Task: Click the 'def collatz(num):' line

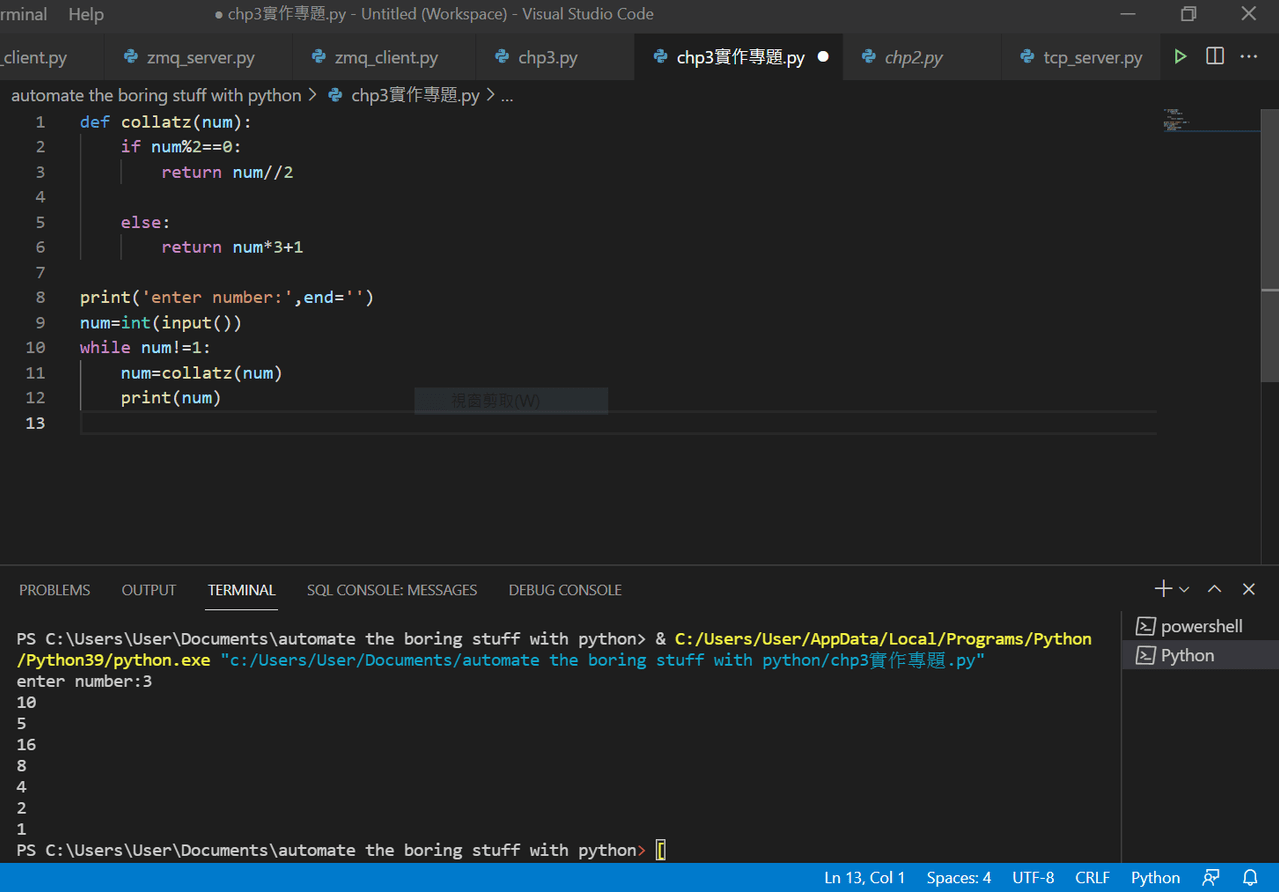Action: (166, 122)
